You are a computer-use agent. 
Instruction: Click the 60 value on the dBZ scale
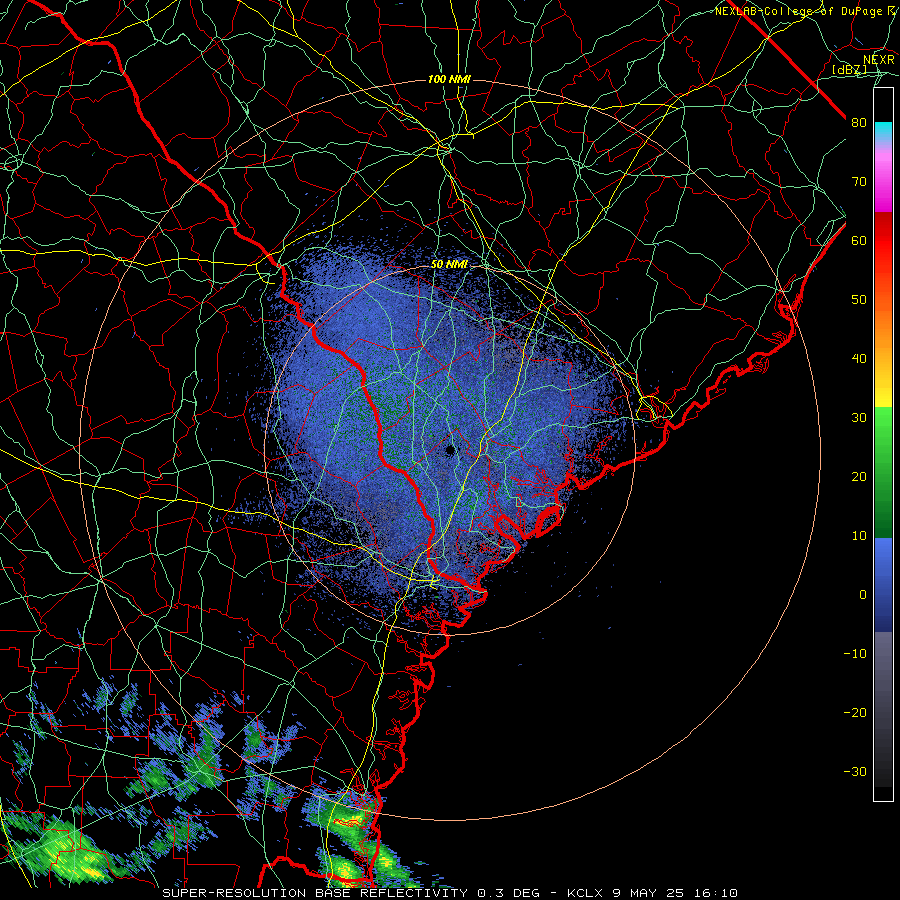[x=859, y=240]
